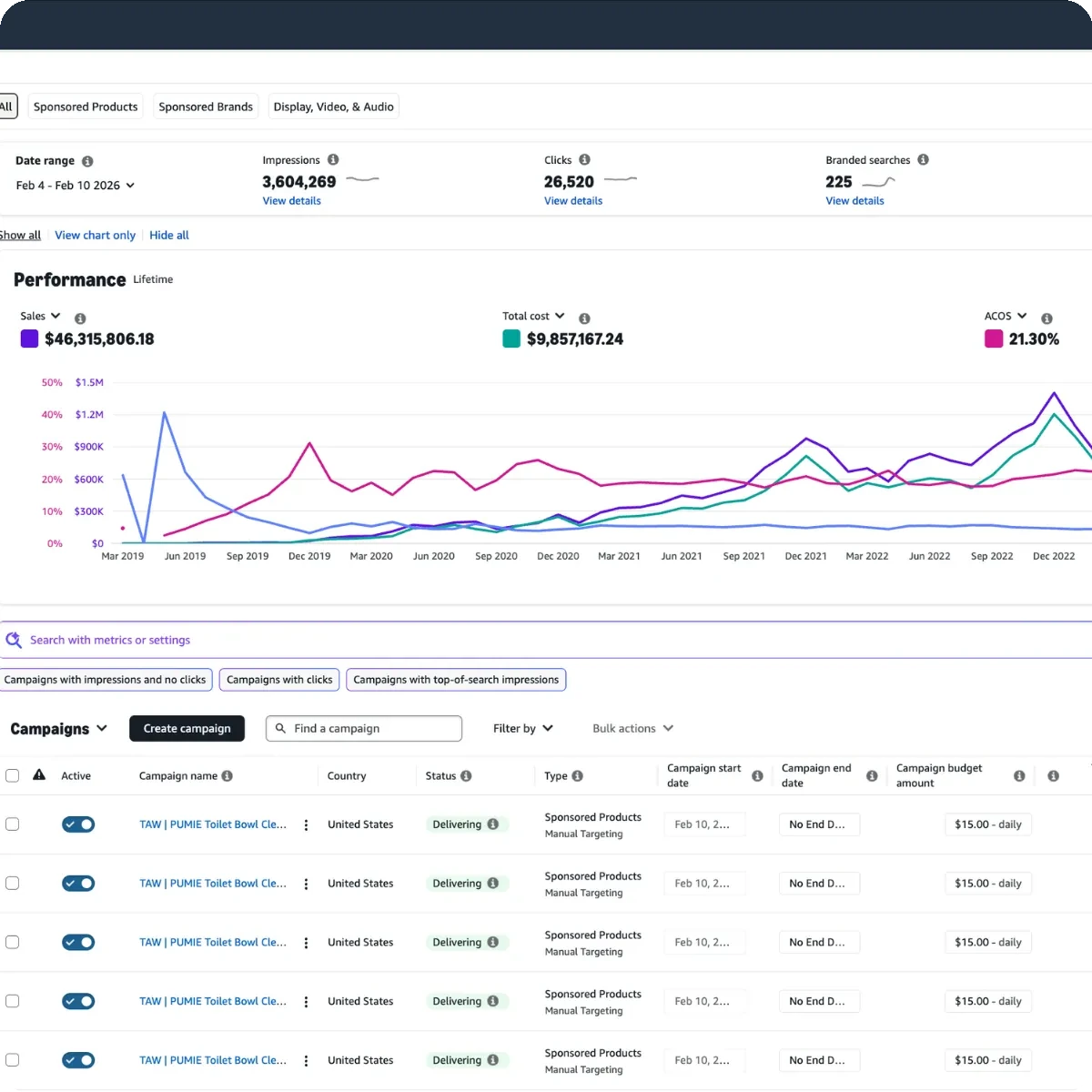The width and height of the screenshot is (1092, 1092).
Task: Switch to the Sponsored Products tab
Action: [x=86, y=106]
